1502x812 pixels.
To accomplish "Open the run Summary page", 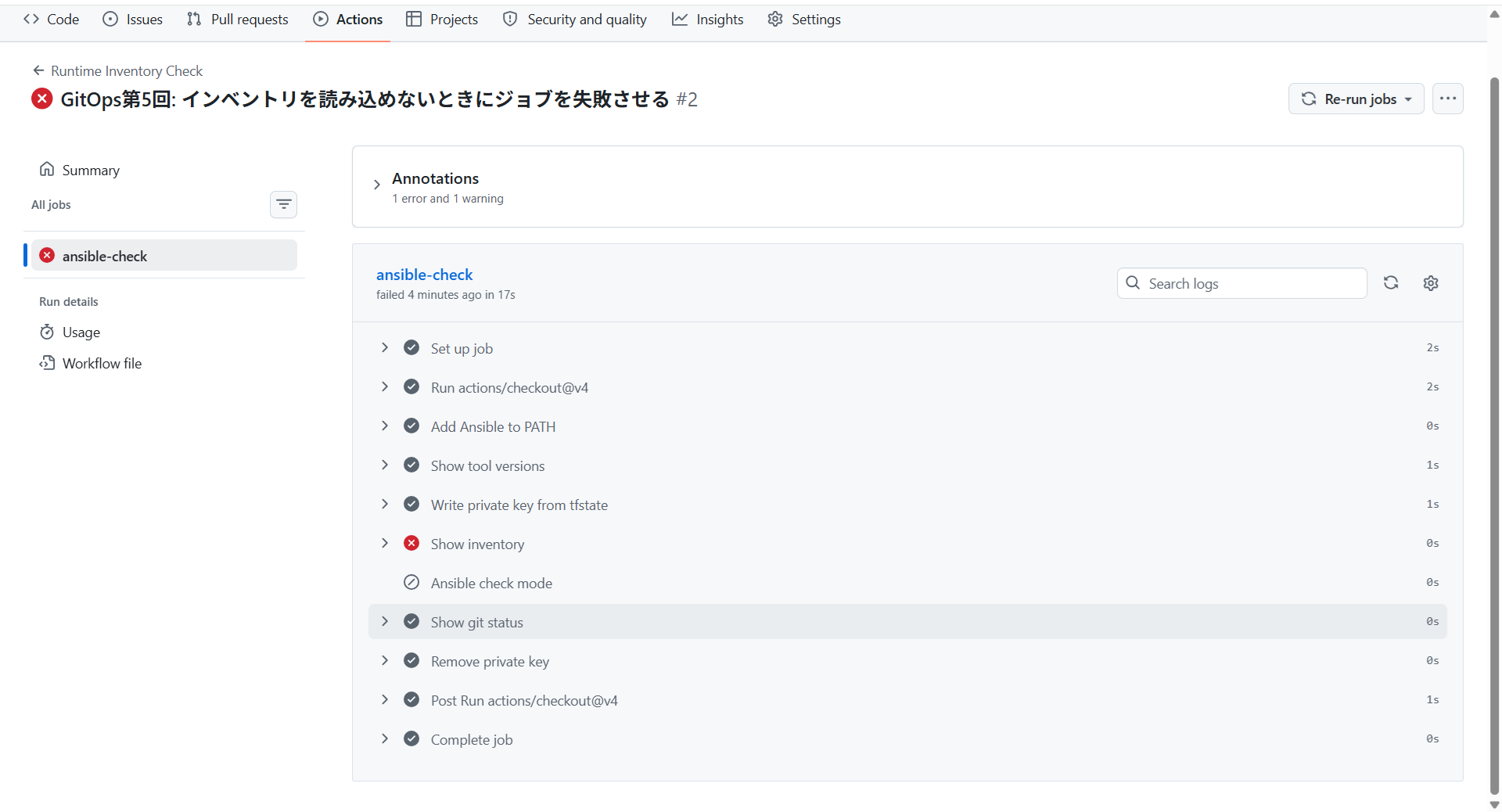I will [80, 171].
